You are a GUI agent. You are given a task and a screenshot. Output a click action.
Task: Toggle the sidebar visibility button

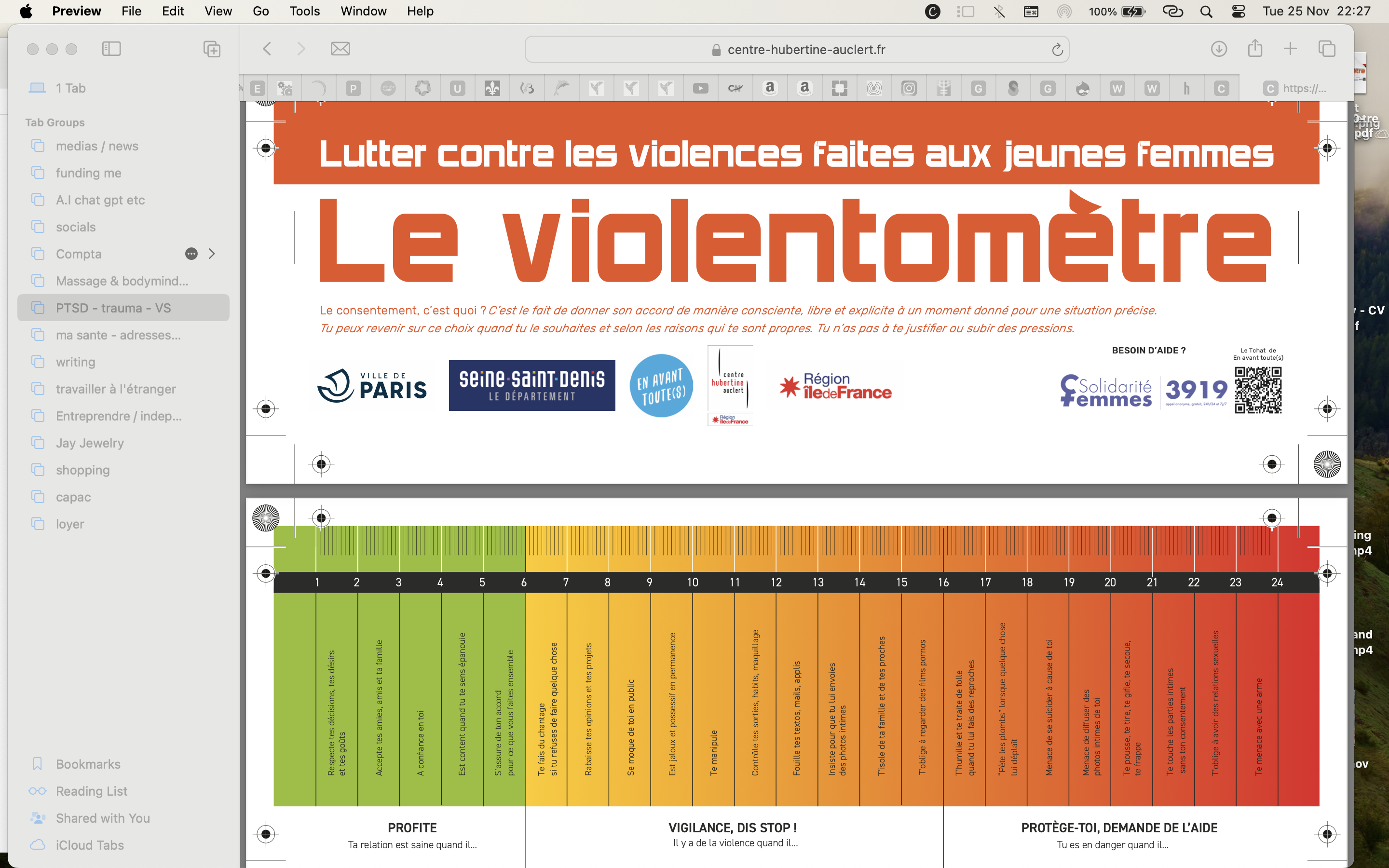tap(111, 49)
